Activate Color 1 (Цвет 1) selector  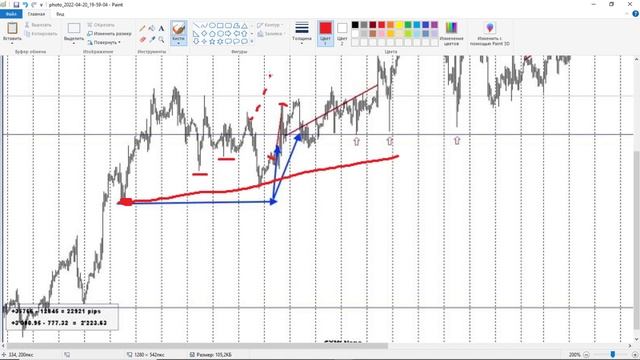[325, 33]
